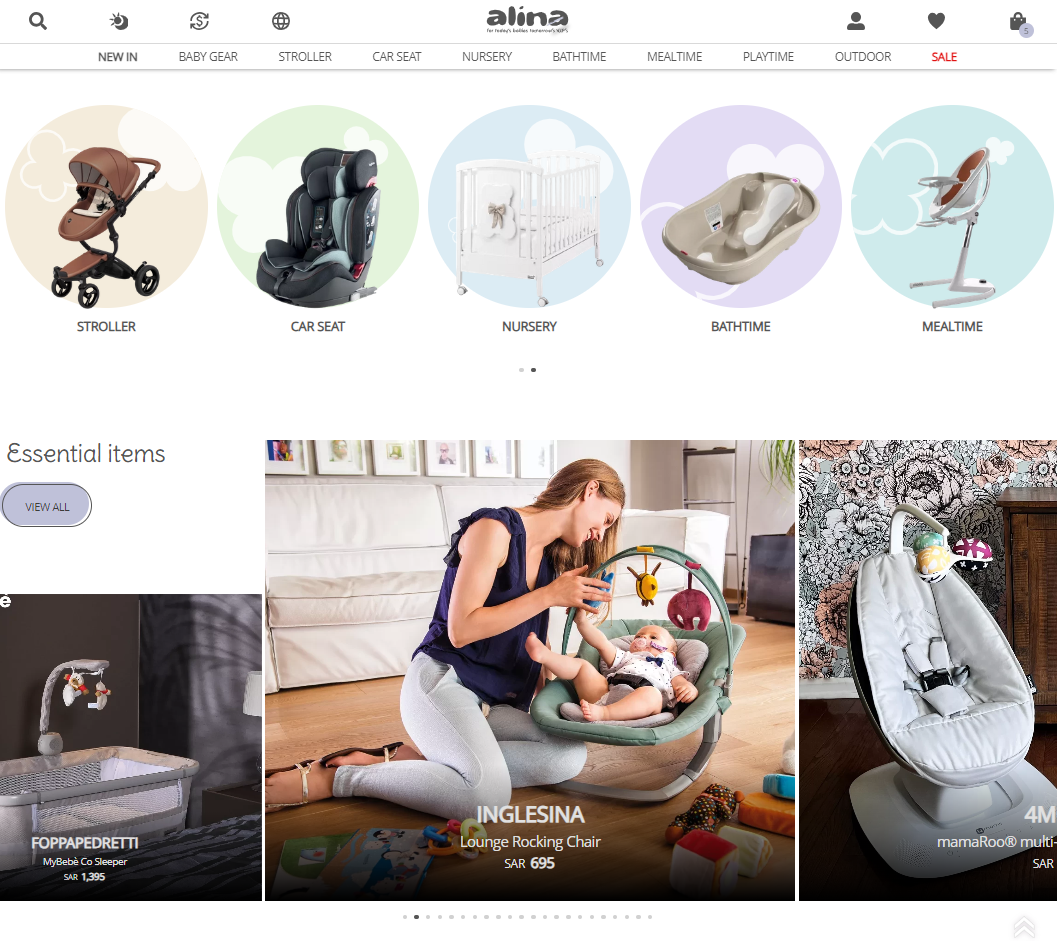The height and width of the screenshot is (941, 1057).
Task: Go to the Alina logo homepage
Action: tap(528, 20)
